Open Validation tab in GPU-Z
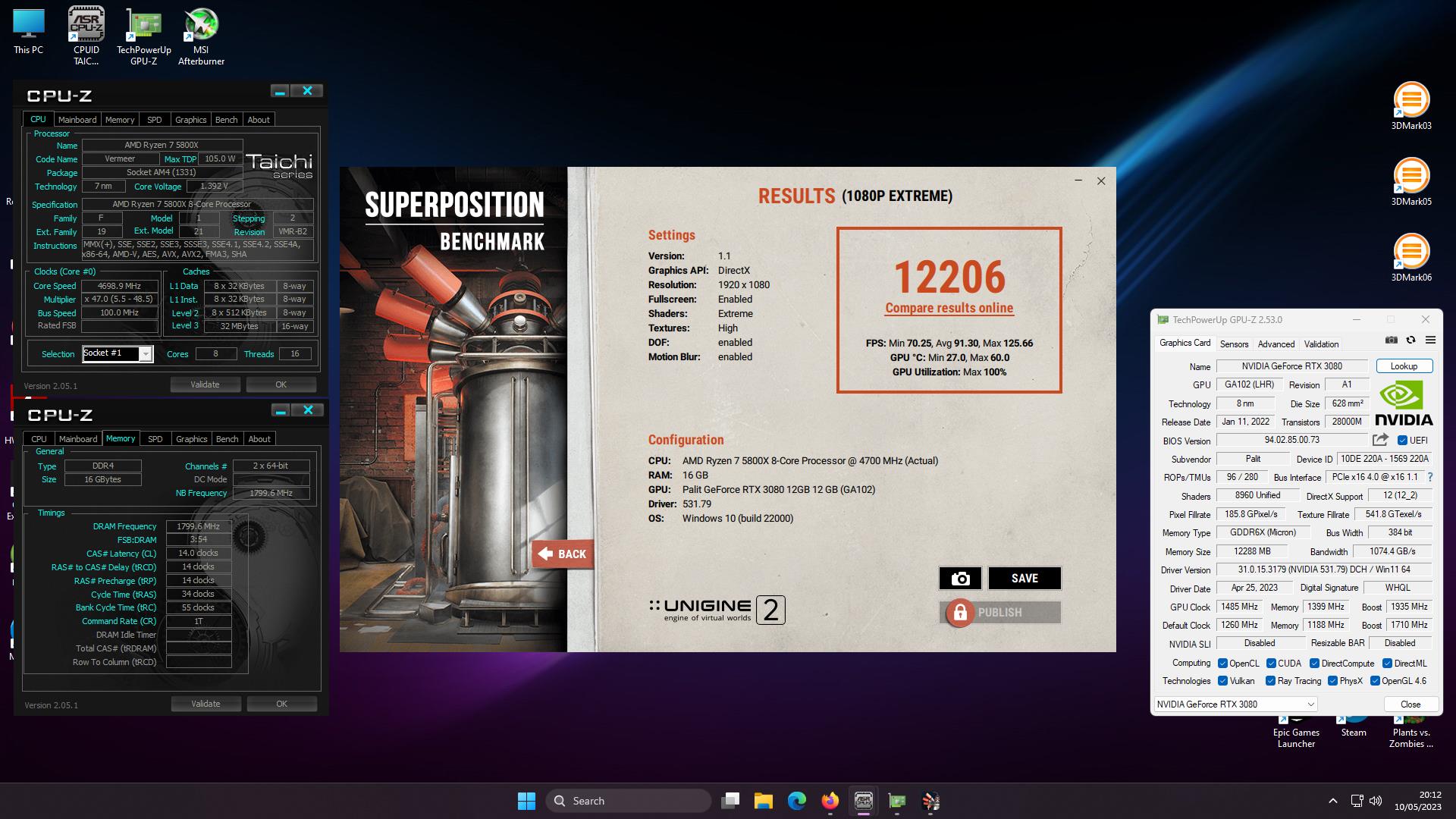Image resolution: width=1456 pixels, height=819 pixels. 1322,344
